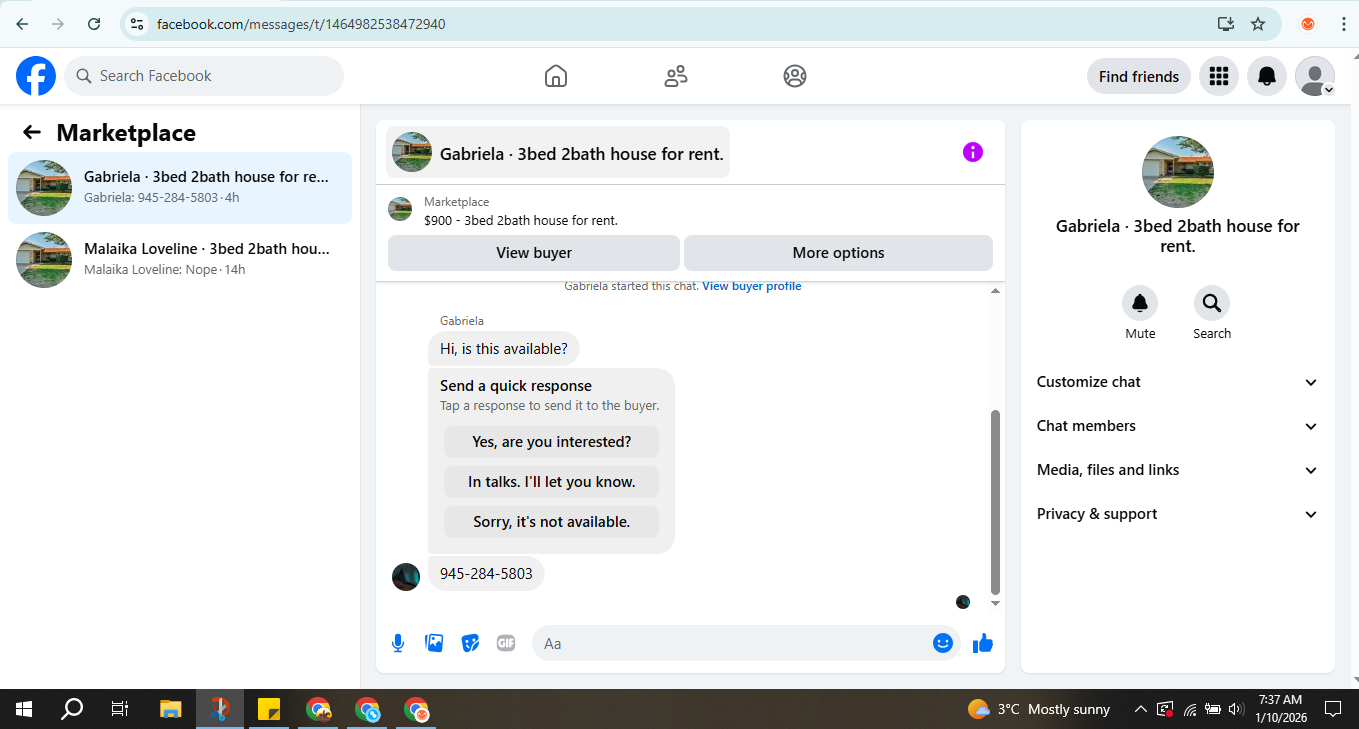Mute the conversation with the bell icon
Image resolution: width=1359 pixels, height=729 pixels.
point(1140,303)
